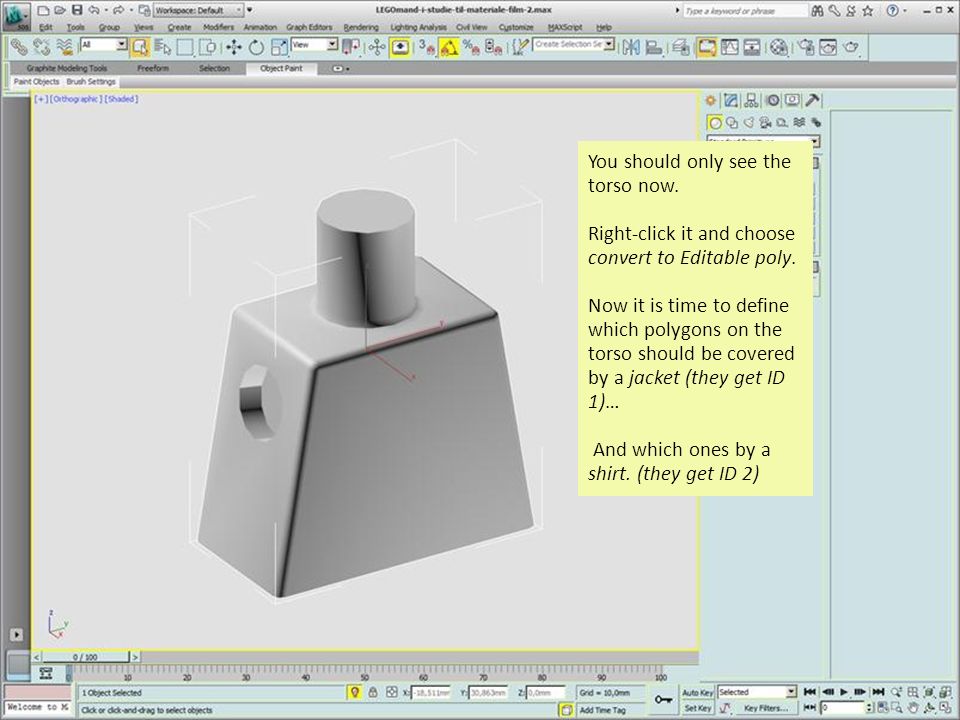Toggle the Graphite Modeling ribbon button
The width and height of the screenshot is (960, 720).
coord(707,47)
